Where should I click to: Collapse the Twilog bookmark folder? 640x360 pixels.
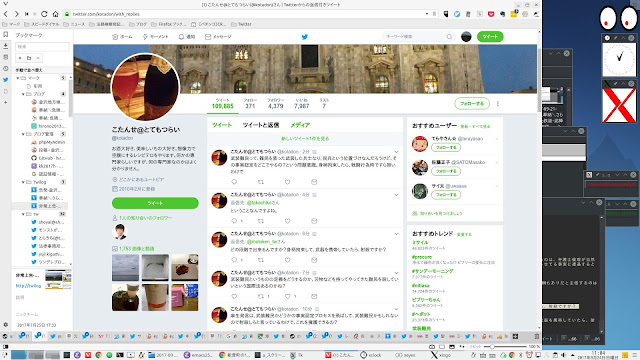pyautogui.click(x=23, y=182)
